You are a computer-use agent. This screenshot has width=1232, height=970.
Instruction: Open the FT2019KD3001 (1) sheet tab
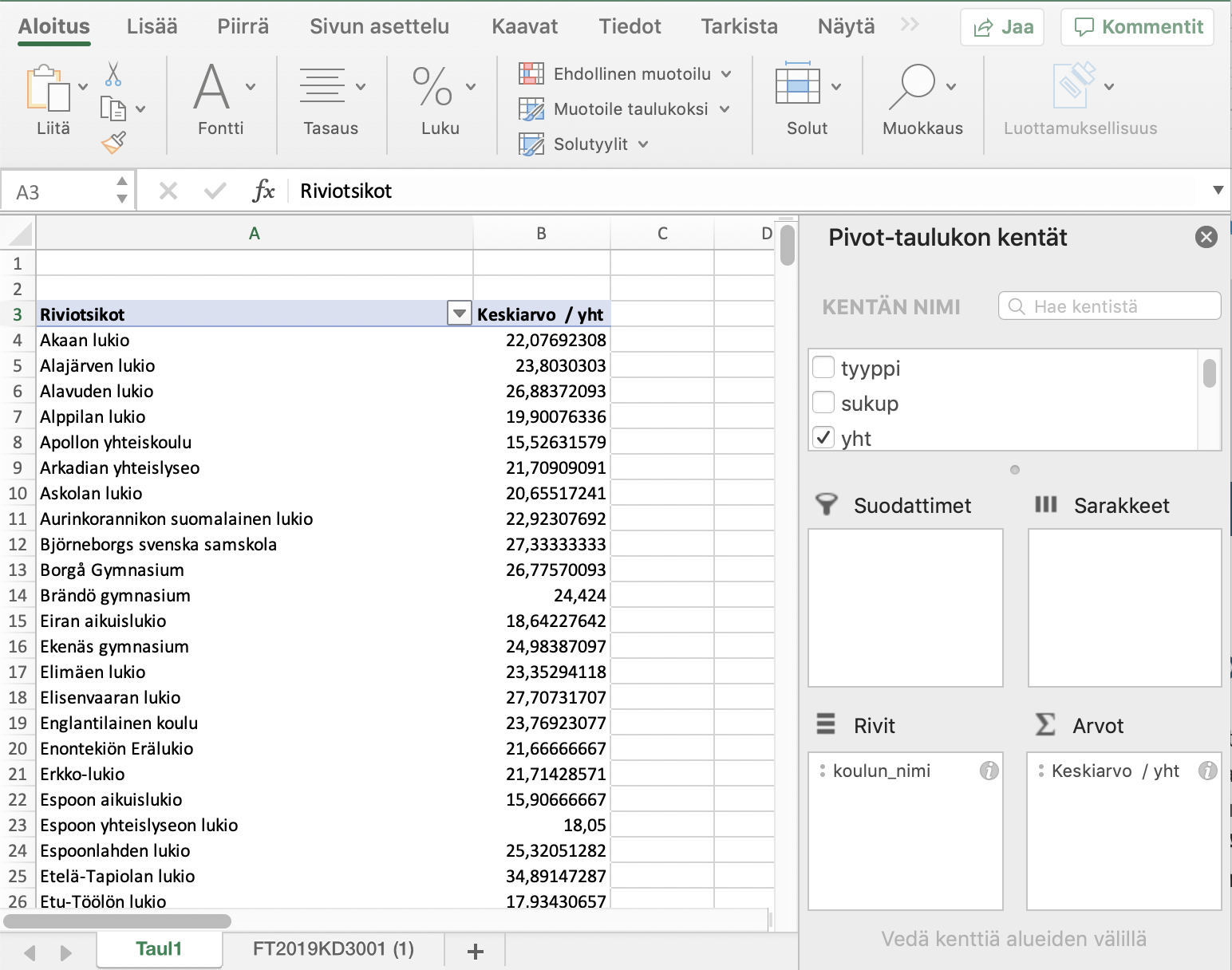(x=333, y=949)
